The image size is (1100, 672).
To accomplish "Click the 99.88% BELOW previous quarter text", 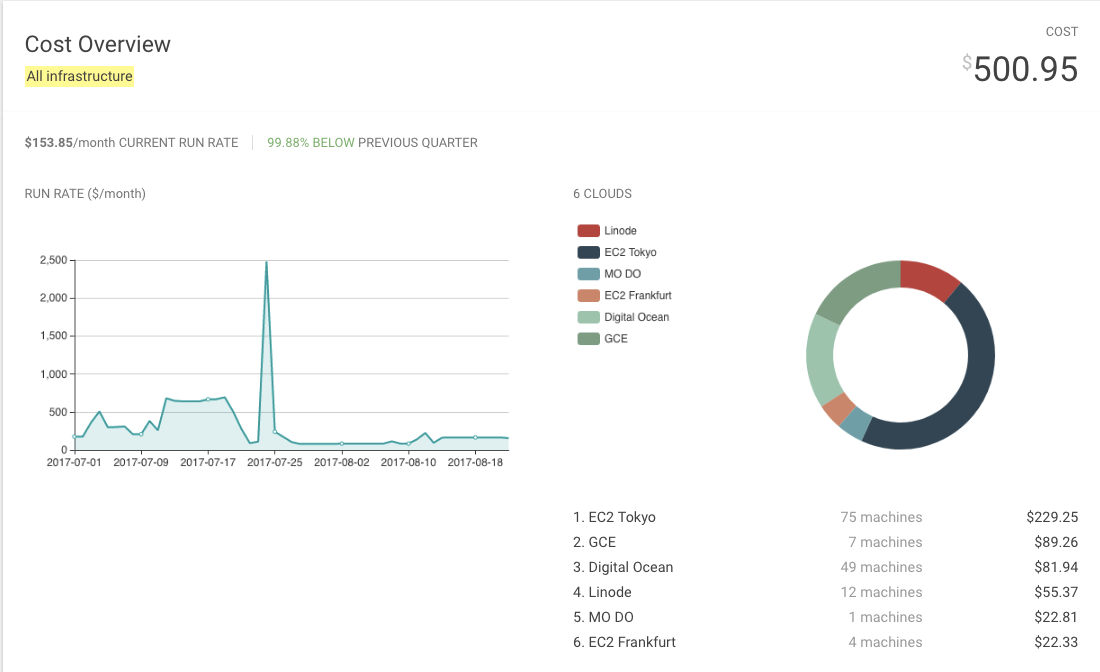I will click(310, 143).
